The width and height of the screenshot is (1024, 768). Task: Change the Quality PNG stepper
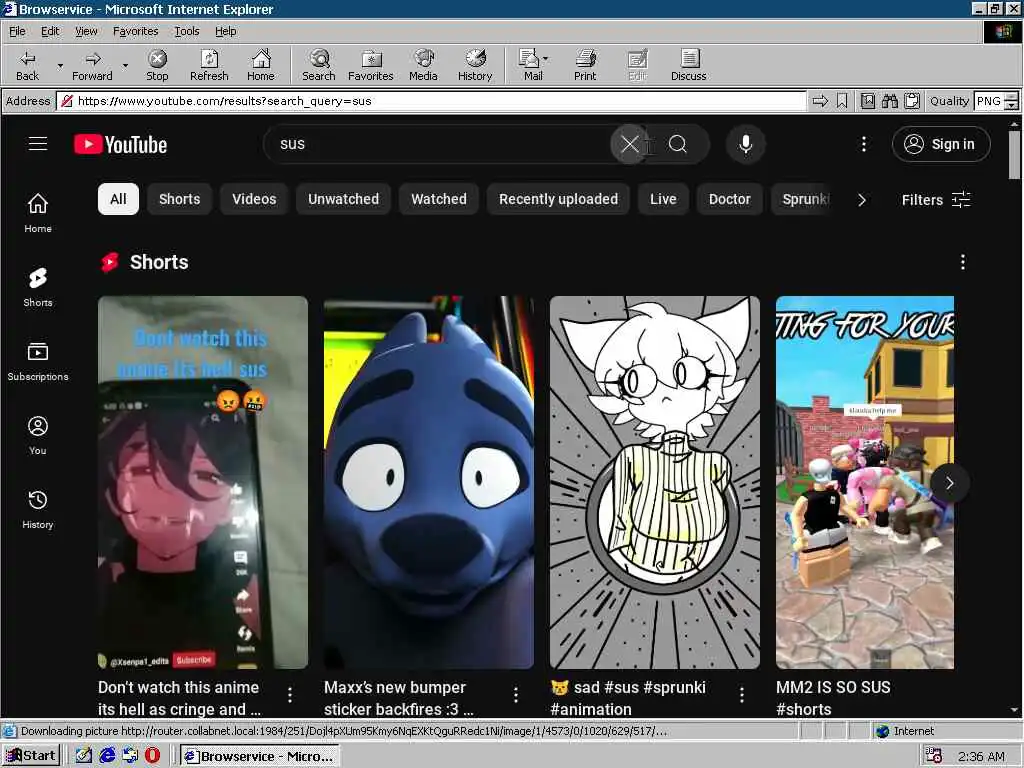[x=1011, y=101]
